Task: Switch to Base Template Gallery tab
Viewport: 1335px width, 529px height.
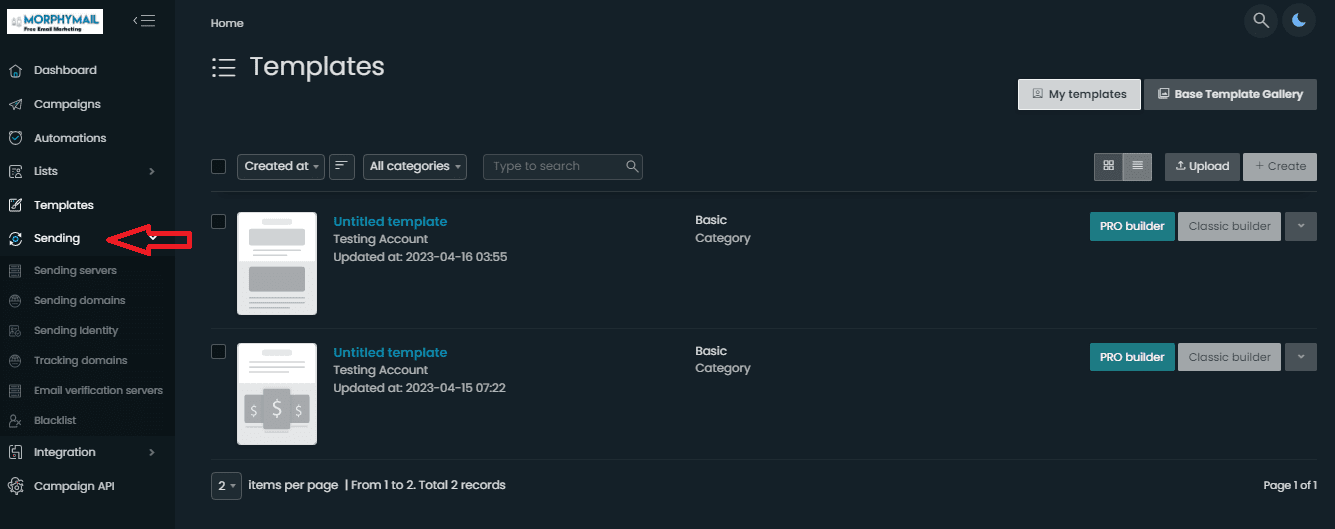Action: (1230, 94)
